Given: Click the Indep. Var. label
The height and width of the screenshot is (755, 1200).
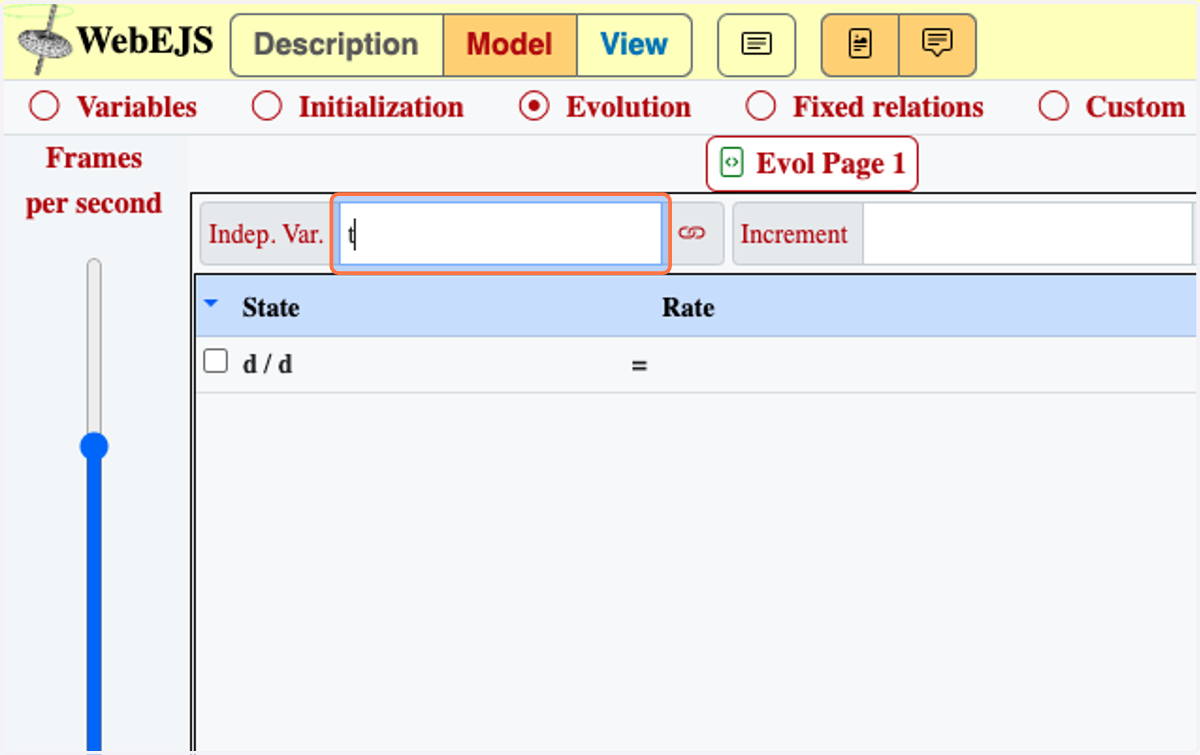Looking at the screenshot, I should point(266,235).
